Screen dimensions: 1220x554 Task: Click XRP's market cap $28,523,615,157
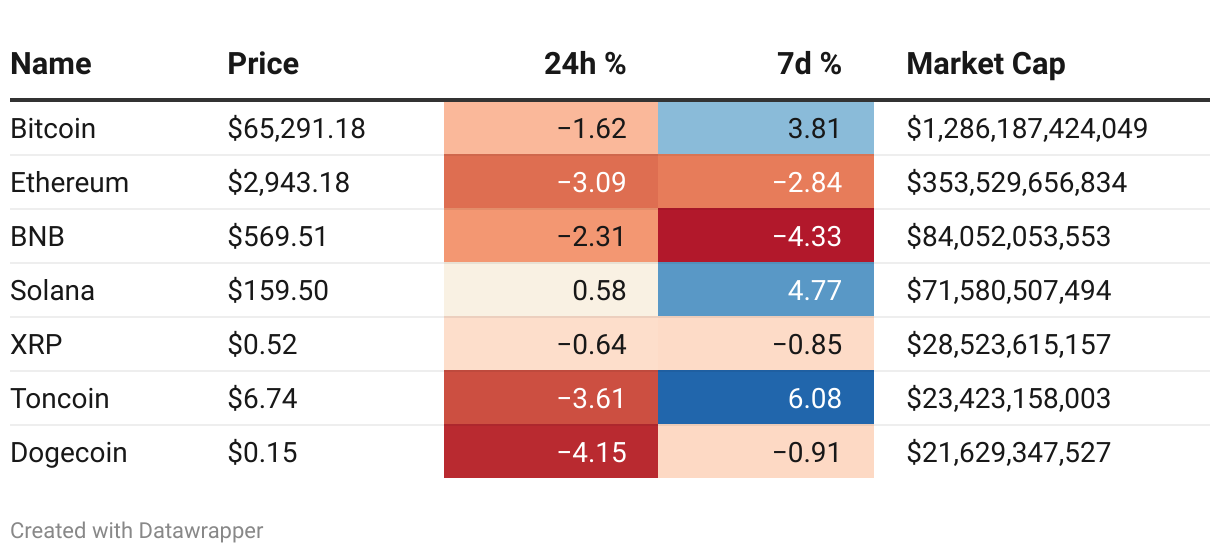click(1008, 345)
